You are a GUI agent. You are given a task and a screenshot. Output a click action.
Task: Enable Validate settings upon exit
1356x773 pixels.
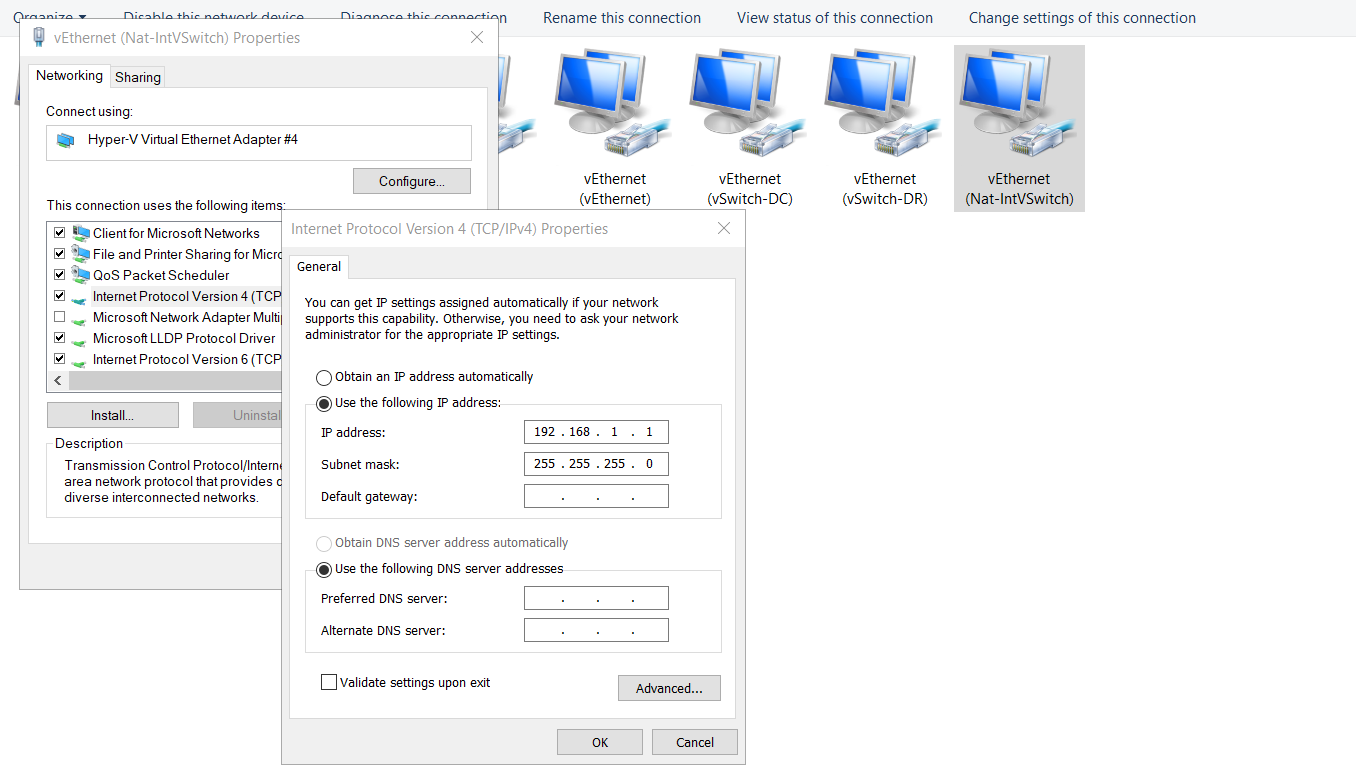(329, 682)
